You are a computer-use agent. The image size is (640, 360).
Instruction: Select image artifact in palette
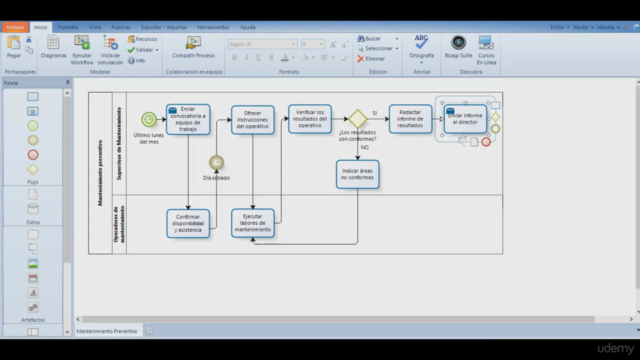[x=33, y=264]
